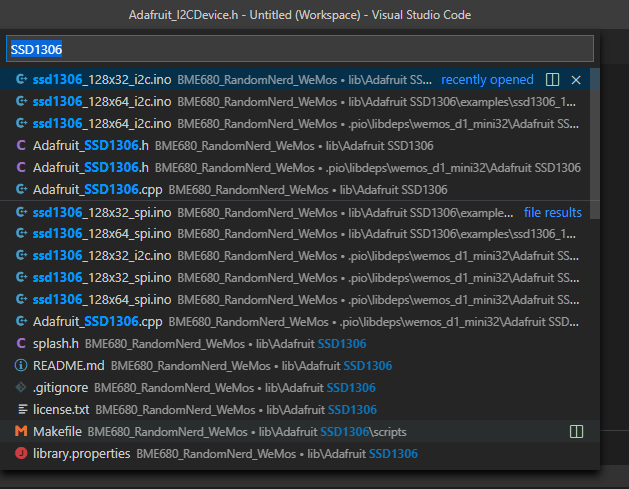Open recent ssd1306_128x64_i2c.ino under .pio\libdeps

tap(295, 124)
